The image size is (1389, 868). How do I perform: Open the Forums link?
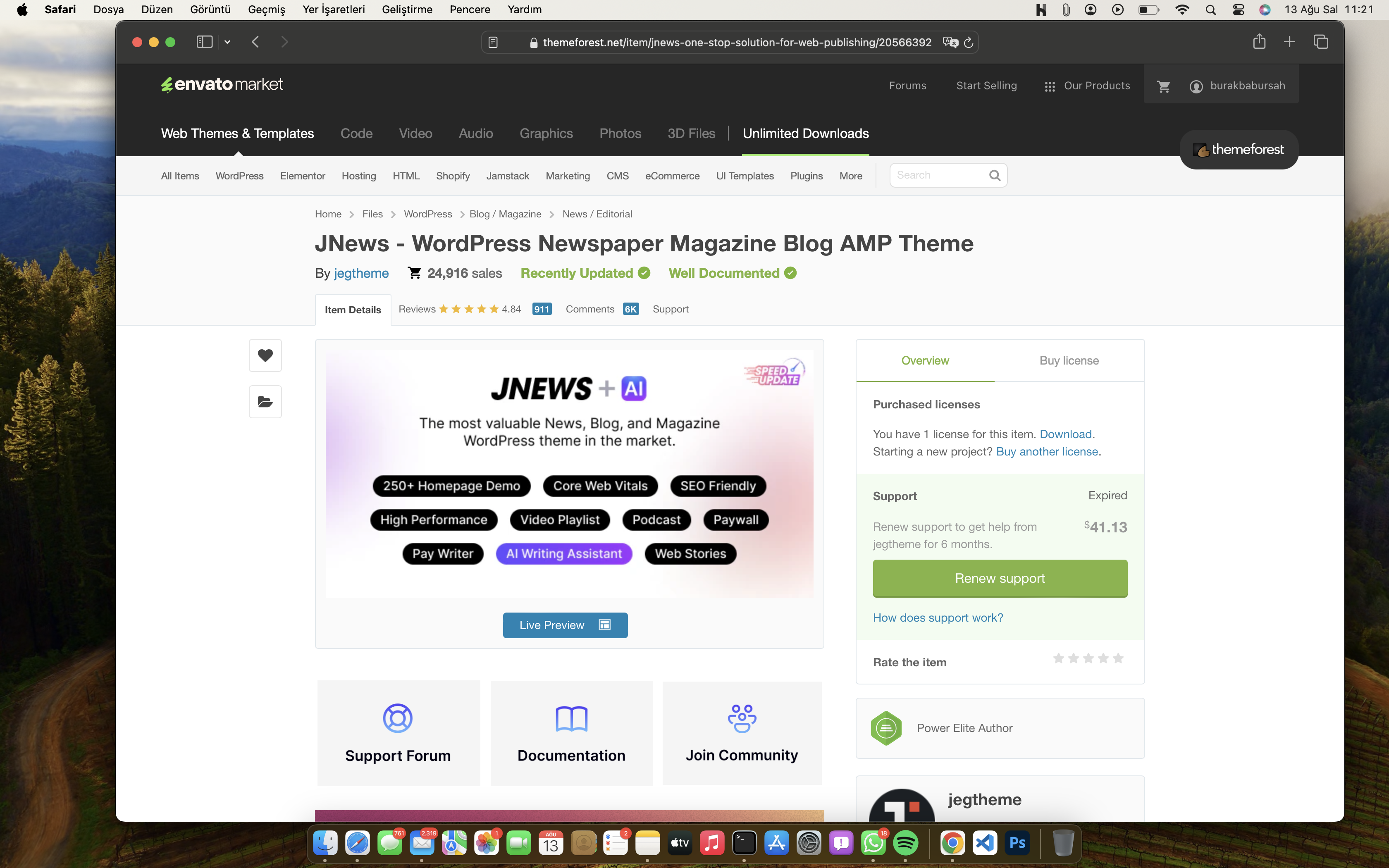907,86
